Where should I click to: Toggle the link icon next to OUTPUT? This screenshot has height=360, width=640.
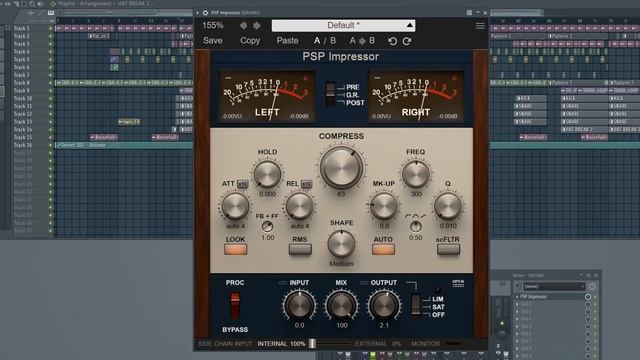click(x=363, y=283)
